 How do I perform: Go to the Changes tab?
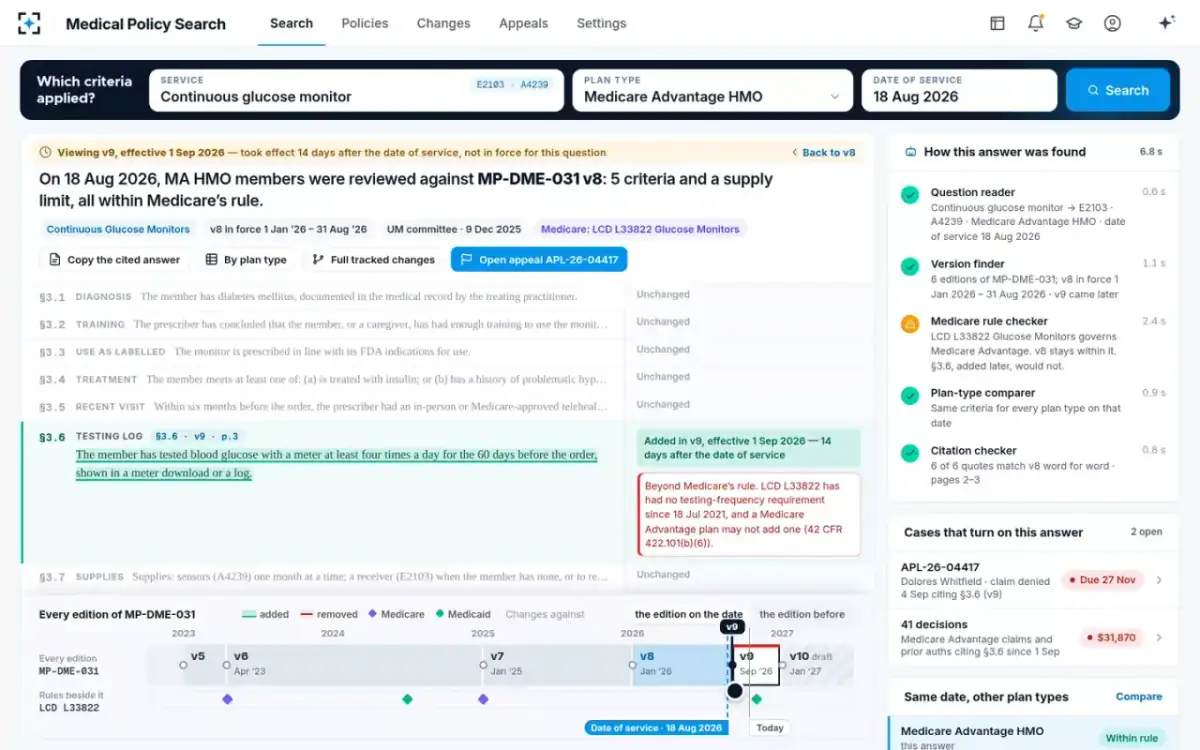pyautogui.click(x=443, y=23)
